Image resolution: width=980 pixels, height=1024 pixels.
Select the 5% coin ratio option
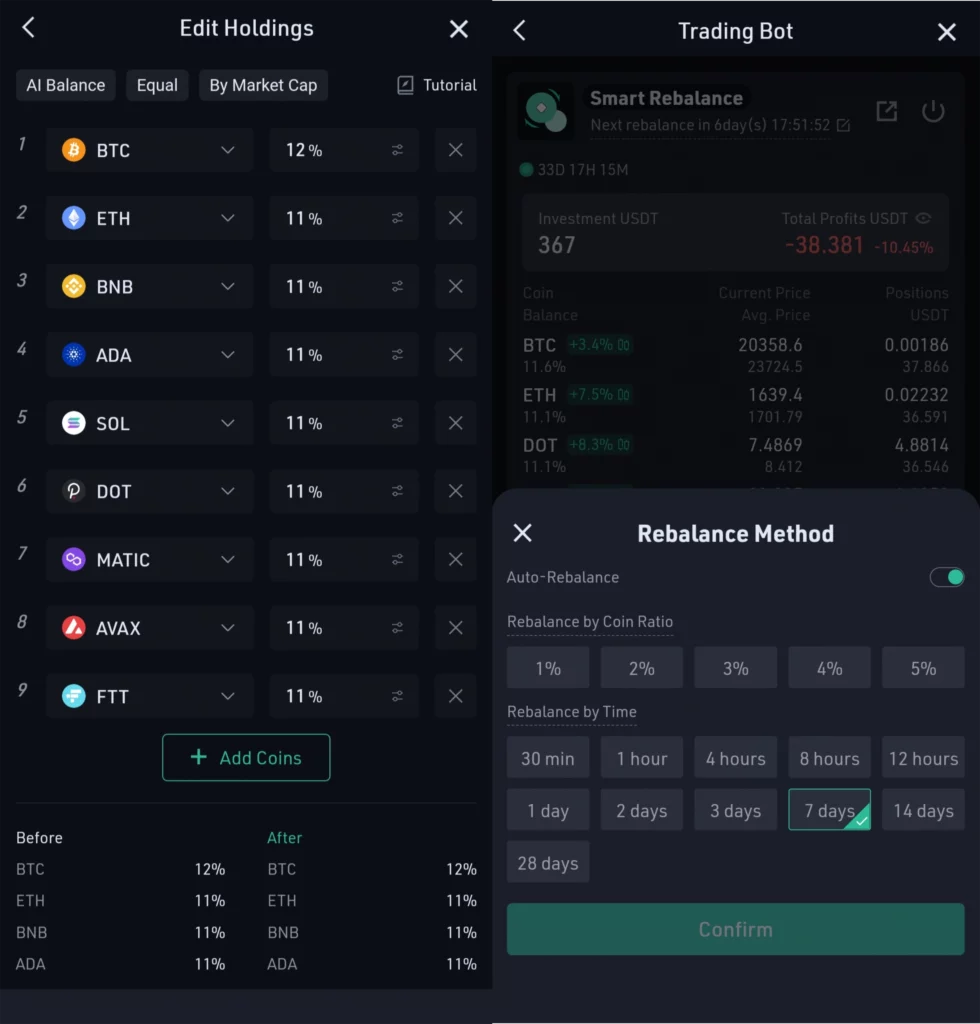923,667
